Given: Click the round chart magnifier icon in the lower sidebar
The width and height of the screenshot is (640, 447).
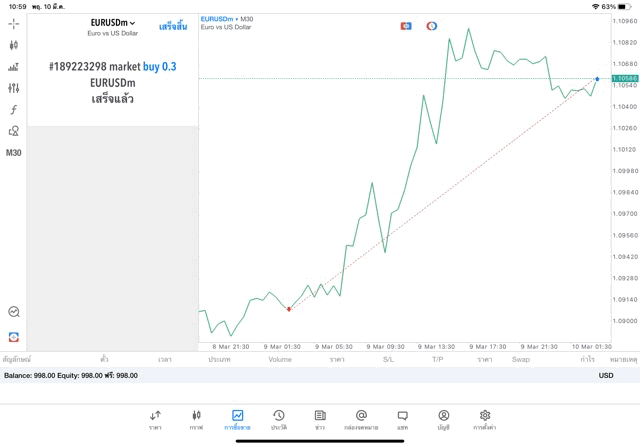Looking at the screenshot, I should click(x=13, y=312).
